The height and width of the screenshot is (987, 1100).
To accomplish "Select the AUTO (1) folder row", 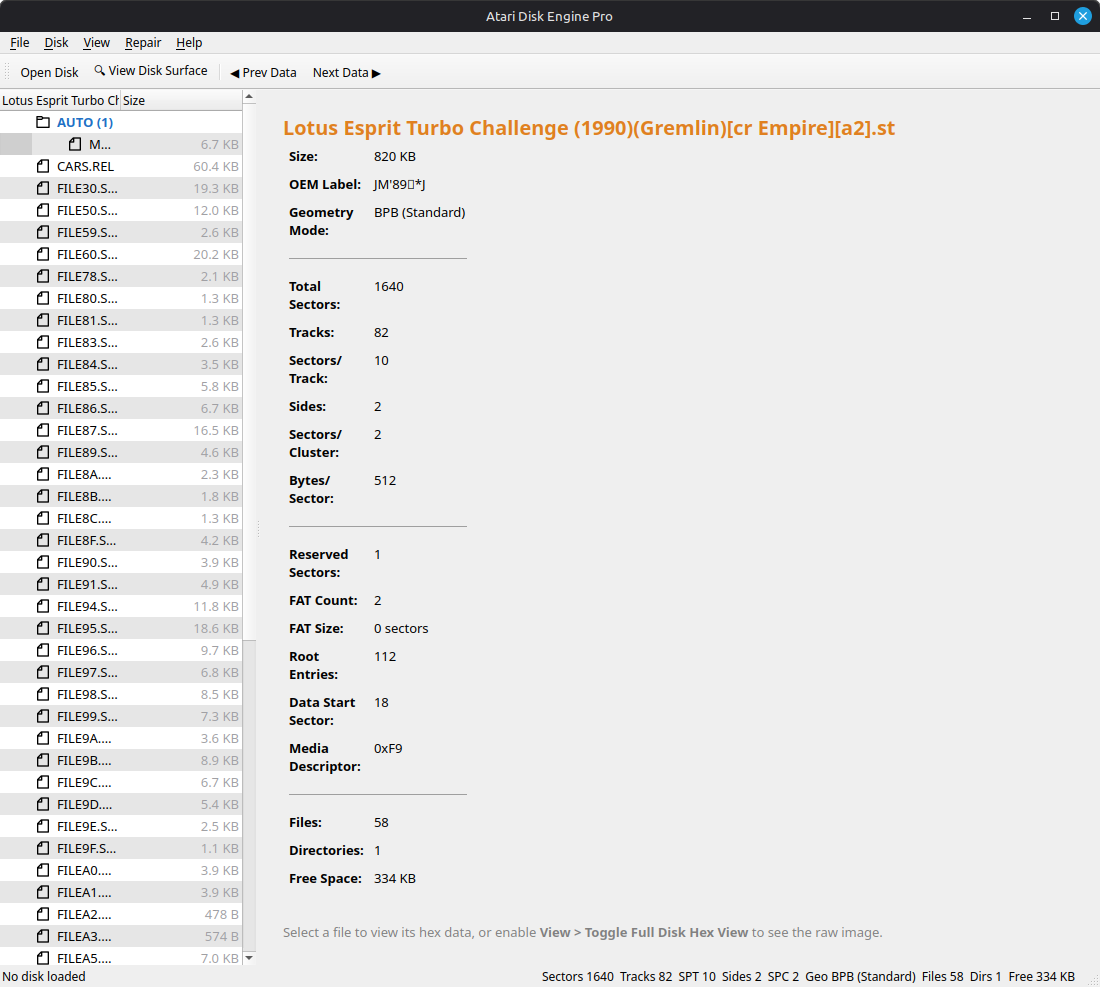I will (x=121, y=122).
